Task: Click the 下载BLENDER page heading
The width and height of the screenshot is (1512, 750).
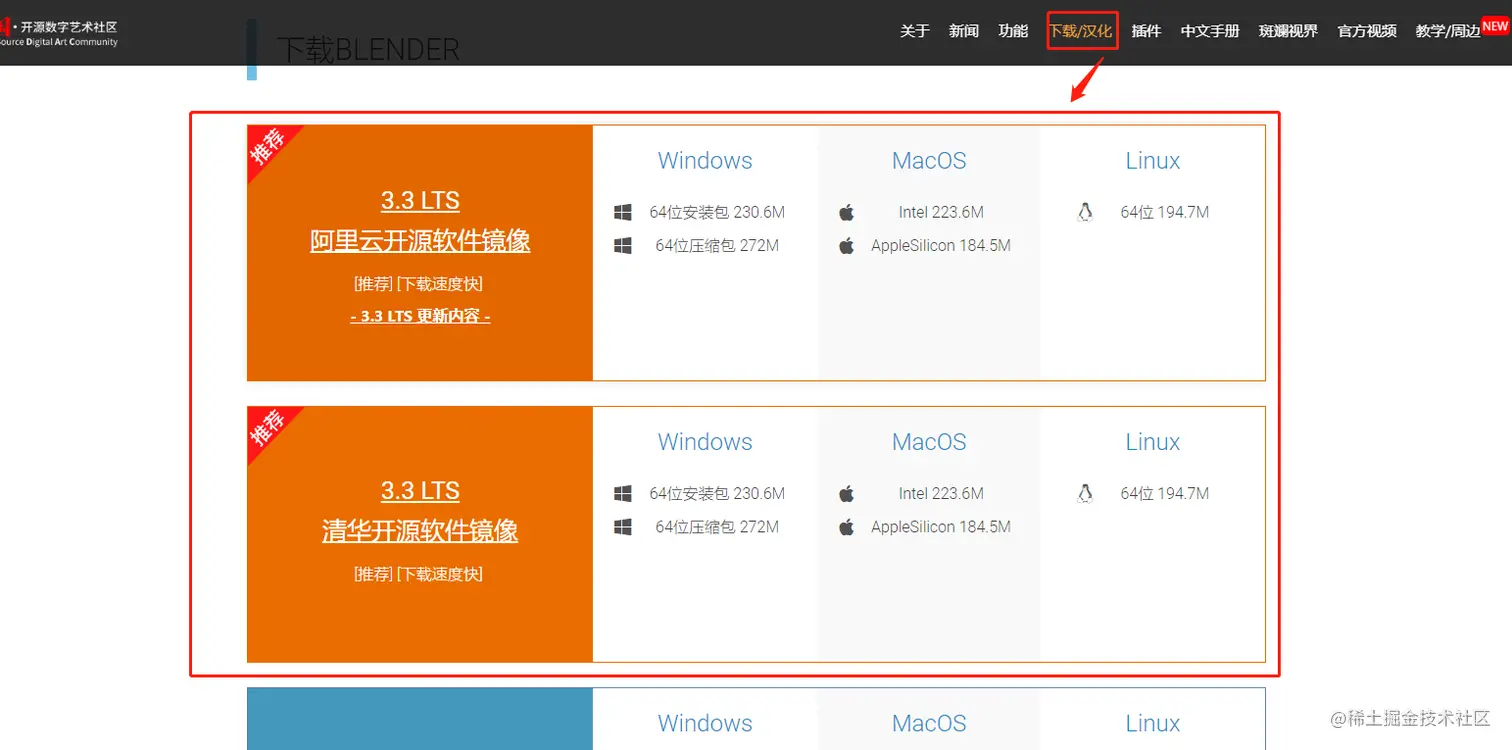Action: [367, 50]
